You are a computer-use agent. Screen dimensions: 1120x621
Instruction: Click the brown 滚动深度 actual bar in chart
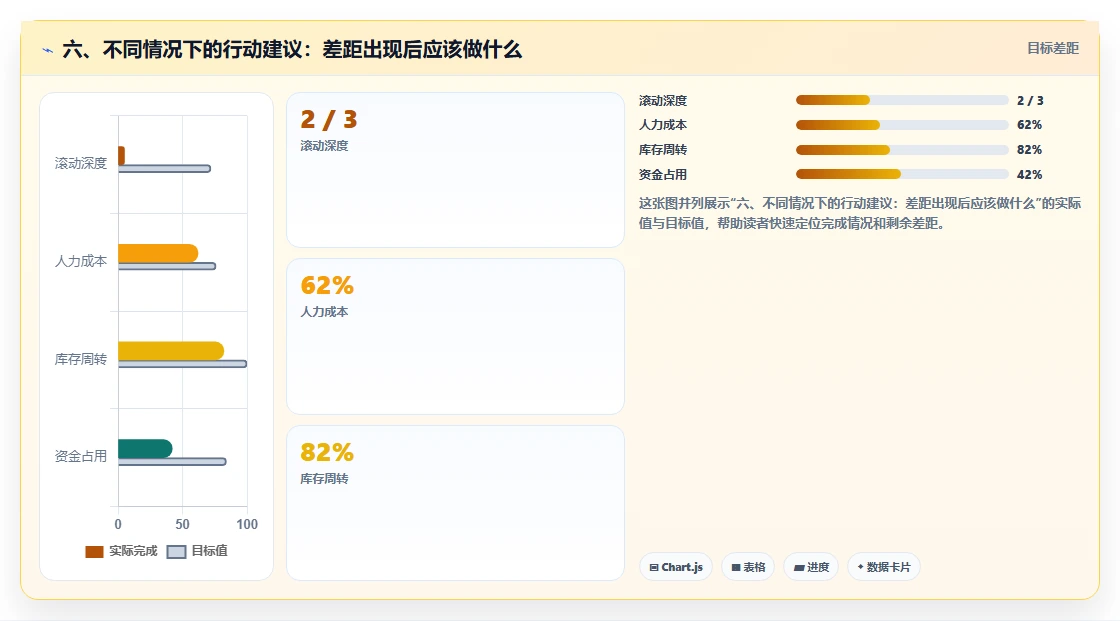click(121, 156)
